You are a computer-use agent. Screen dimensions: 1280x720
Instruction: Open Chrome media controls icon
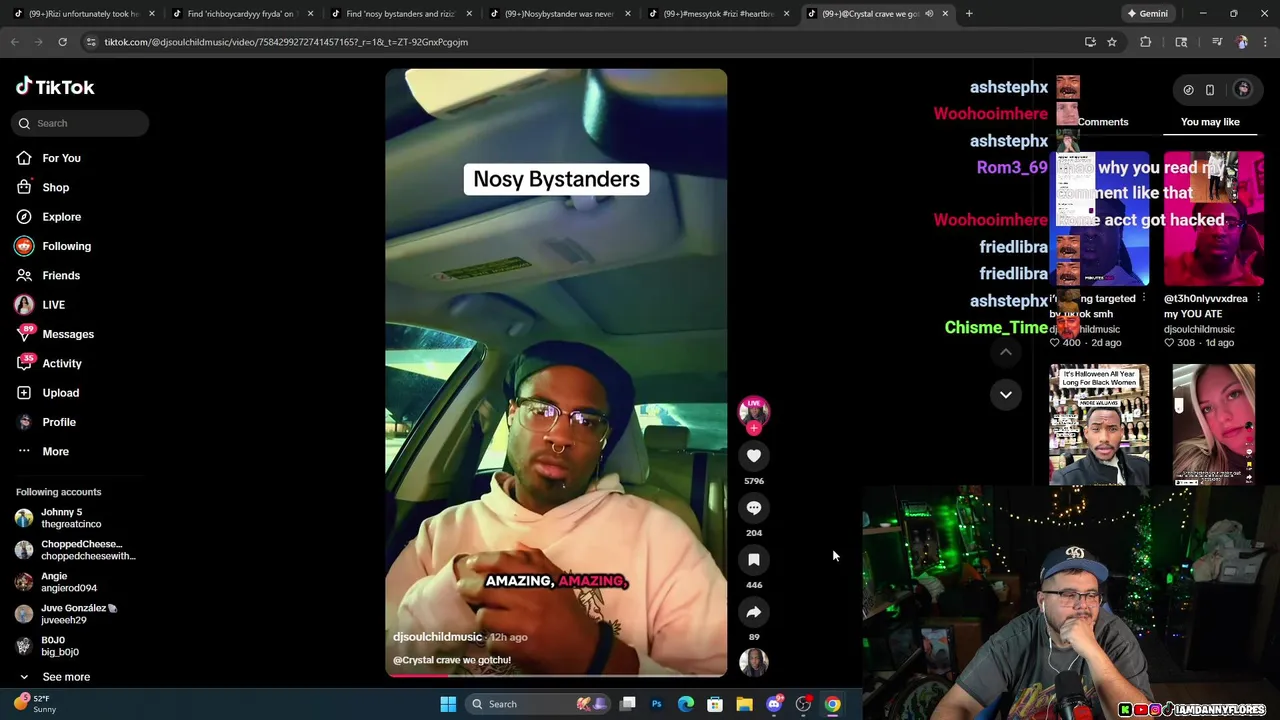[x=1216, y=42]
